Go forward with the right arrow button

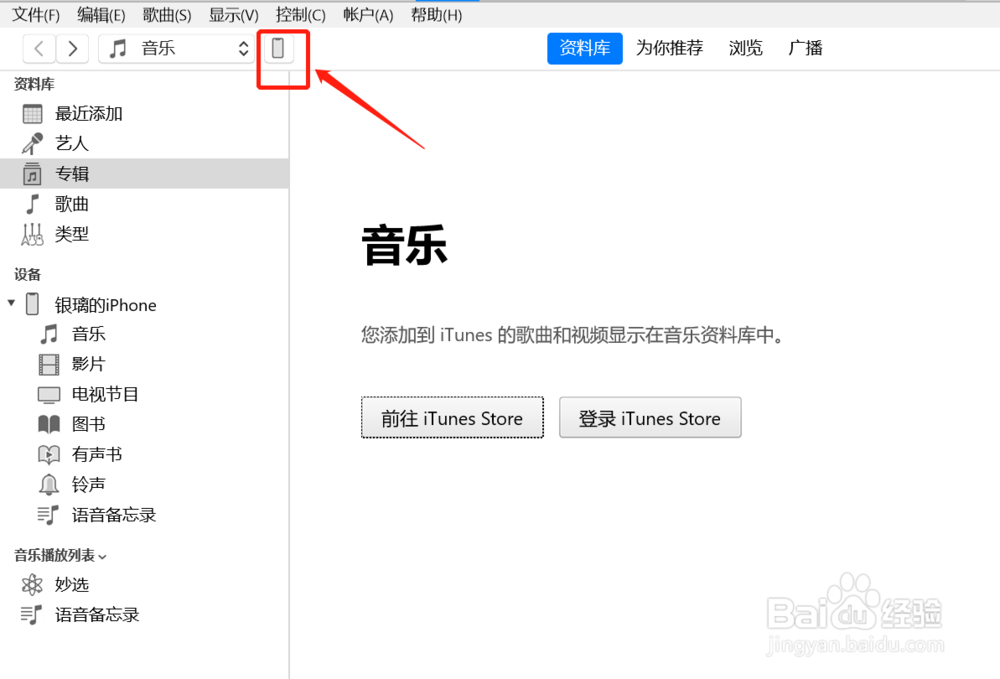coord(72,48)
